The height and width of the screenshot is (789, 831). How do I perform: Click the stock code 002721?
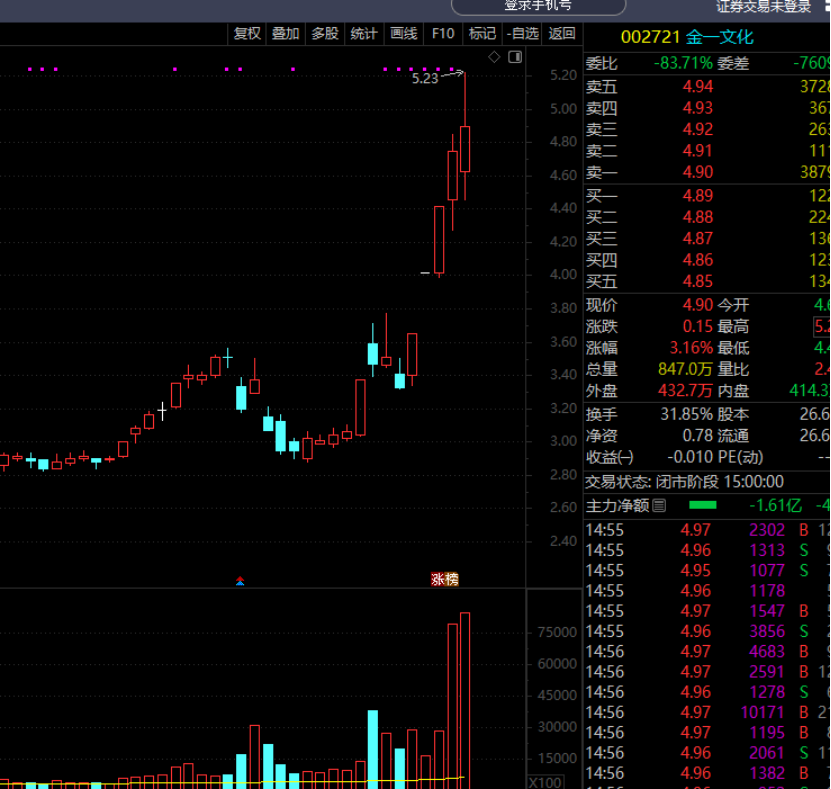(x=650, y=37)
